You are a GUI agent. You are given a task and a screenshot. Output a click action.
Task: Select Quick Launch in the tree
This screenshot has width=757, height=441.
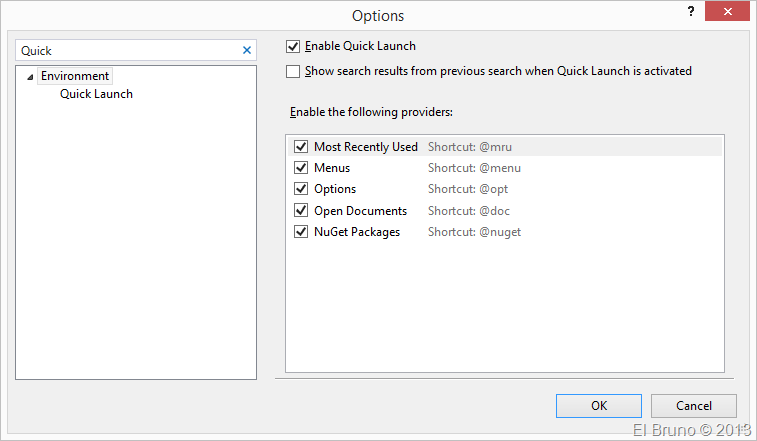click(96, 94)
